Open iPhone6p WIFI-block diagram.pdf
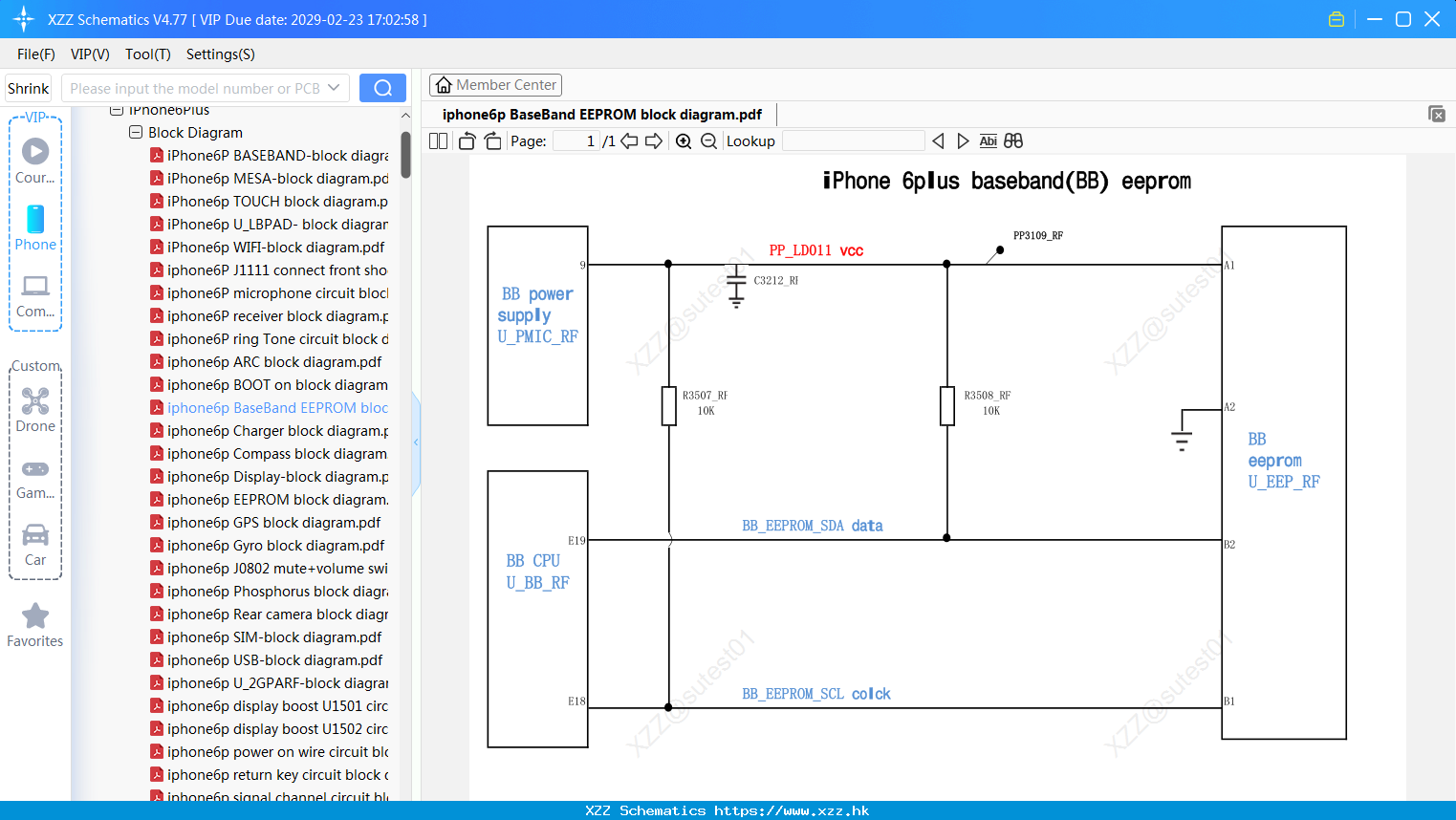 pos(268,247)
